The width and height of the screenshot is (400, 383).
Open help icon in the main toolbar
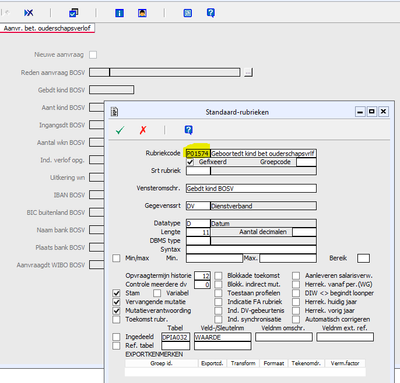click(211, 13)
